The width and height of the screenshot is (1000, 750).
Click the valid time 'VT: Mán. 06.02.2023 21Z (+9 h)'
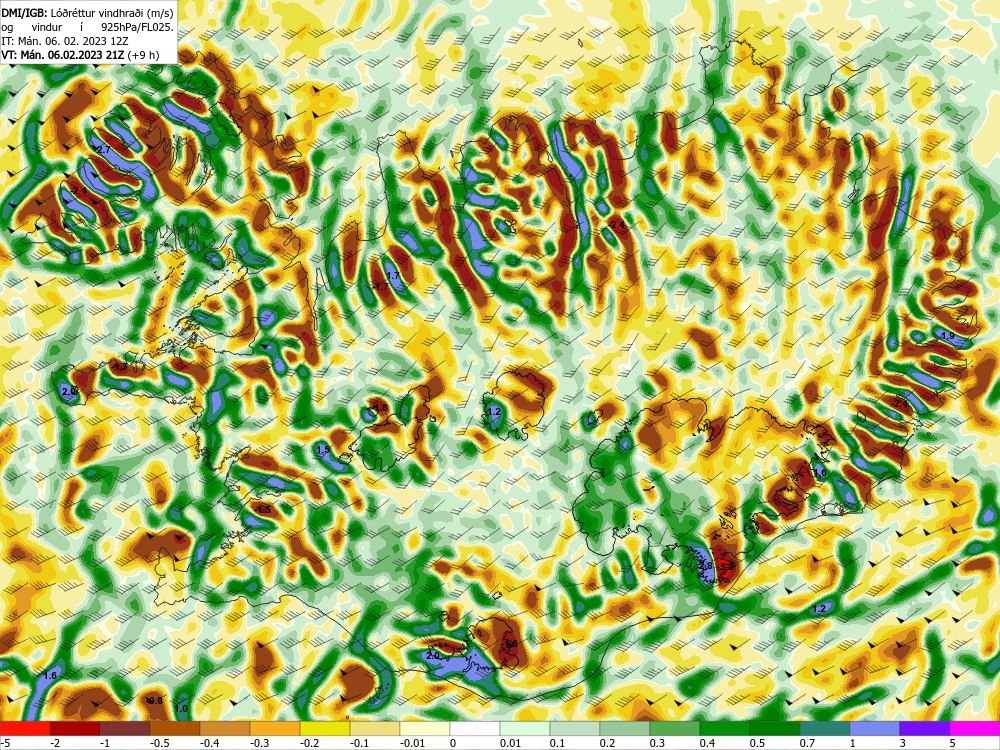pyautogui.click(x=80, y=55)
